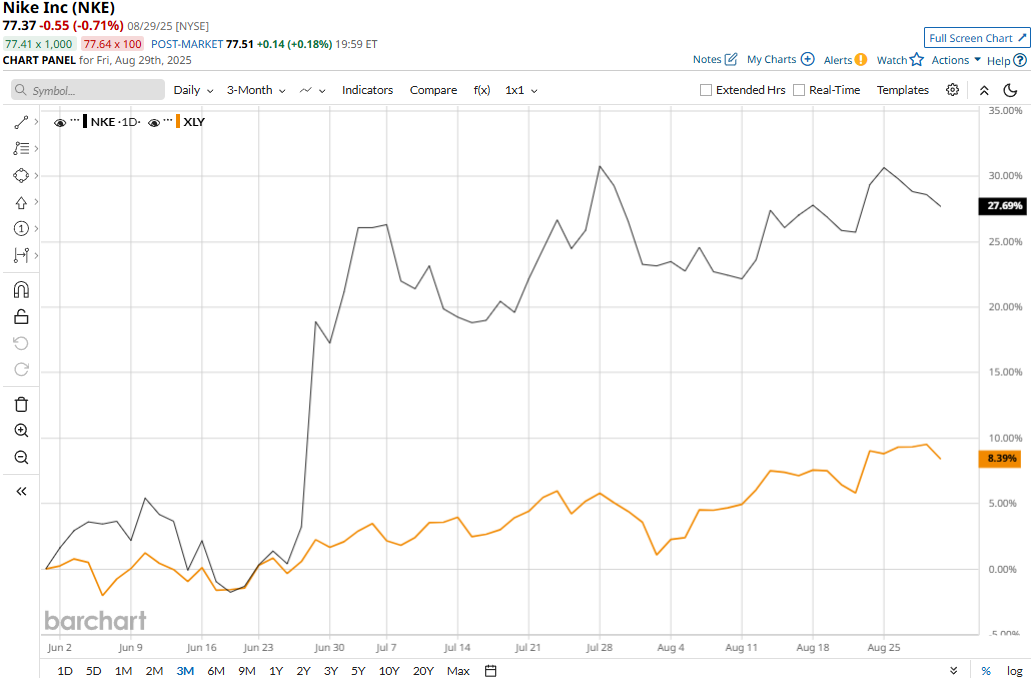
Task: Collapse chart header with double up chevron
Action: click(984, 90)
